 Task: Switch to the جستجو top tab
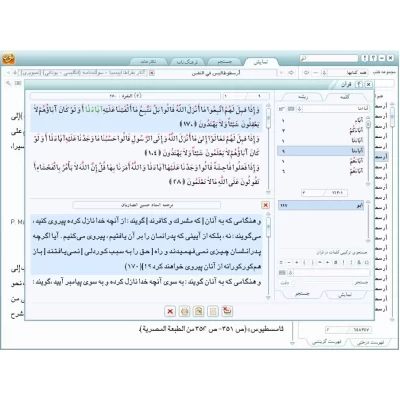pyautogui.click(x=225, y=62)
